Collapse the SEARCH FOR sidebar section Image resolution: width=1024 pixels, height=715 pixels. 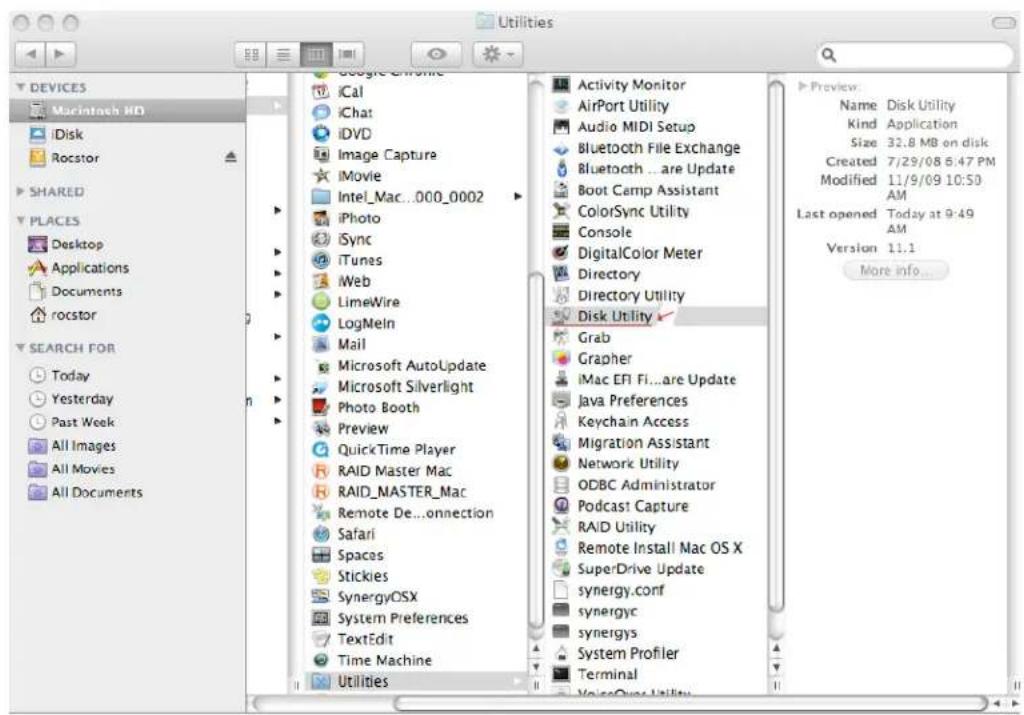click(x=21, y=348)
